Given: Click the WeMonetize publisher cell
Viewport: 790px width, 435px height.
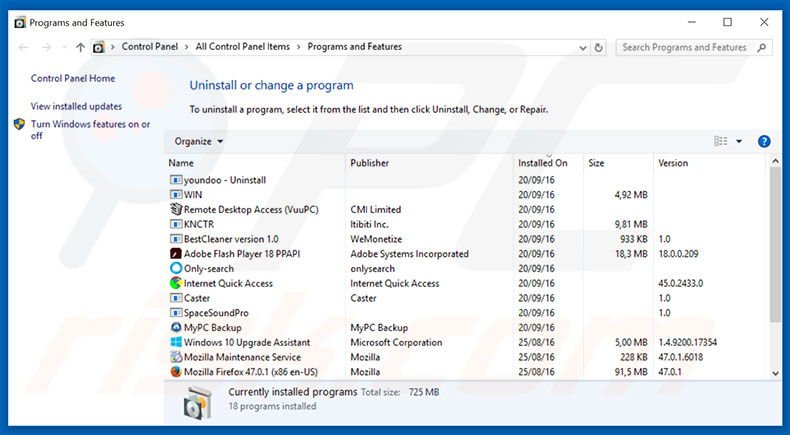Looking at the screenshot, I should (376, 239).
